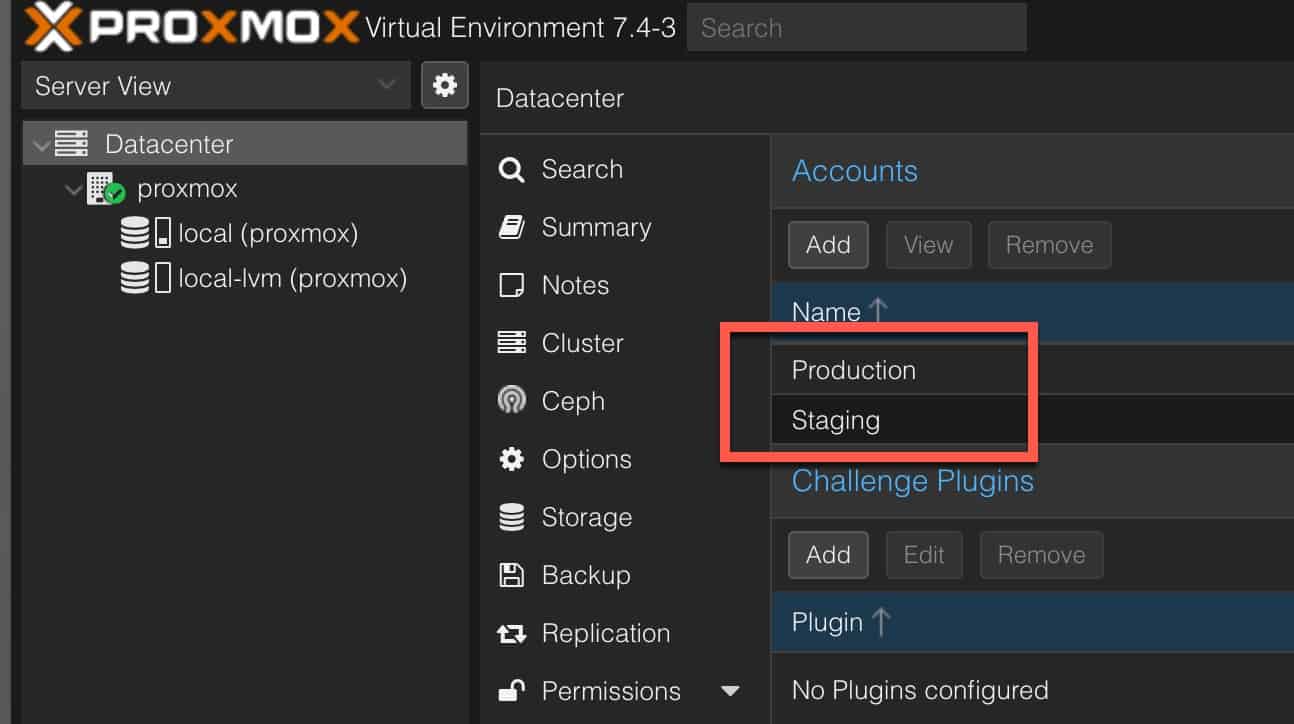1294x724 pixels.
Task: Click Add under Accounts
Action: pos(828,245)
